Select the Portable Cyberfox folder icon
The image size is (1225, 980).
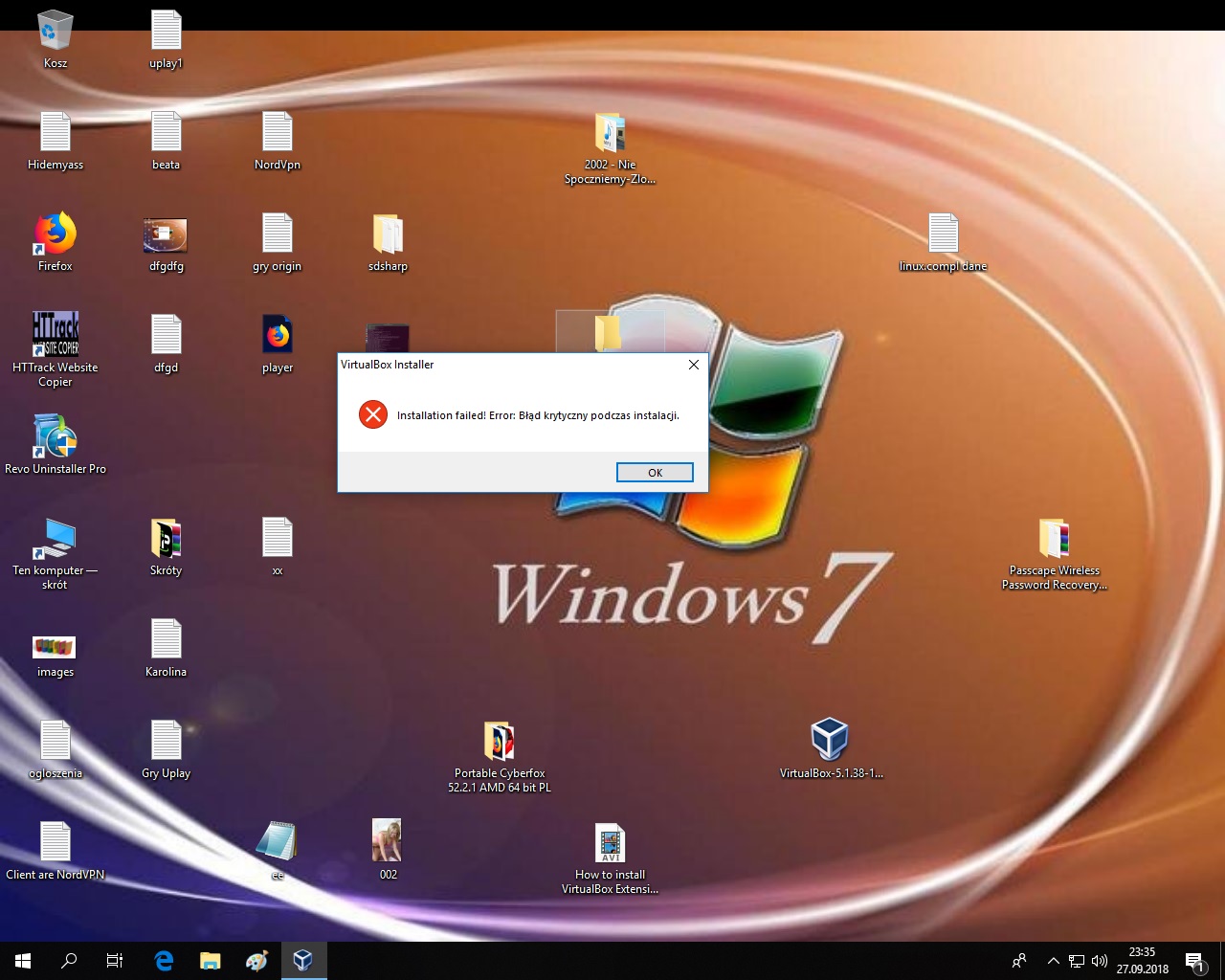pyautogui.click(x=499, y=742)
